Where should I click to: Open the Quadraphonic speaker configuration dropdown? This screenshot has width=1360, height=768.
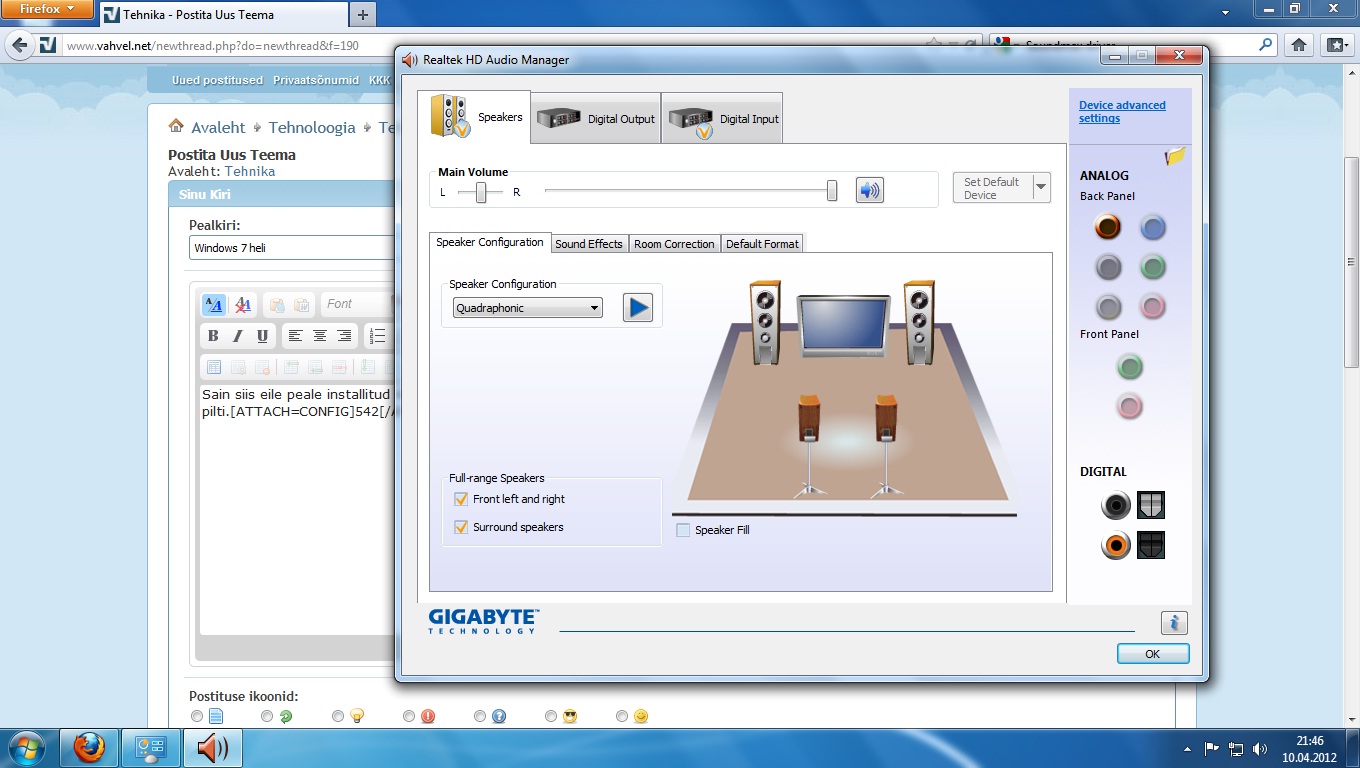point(528,308)
